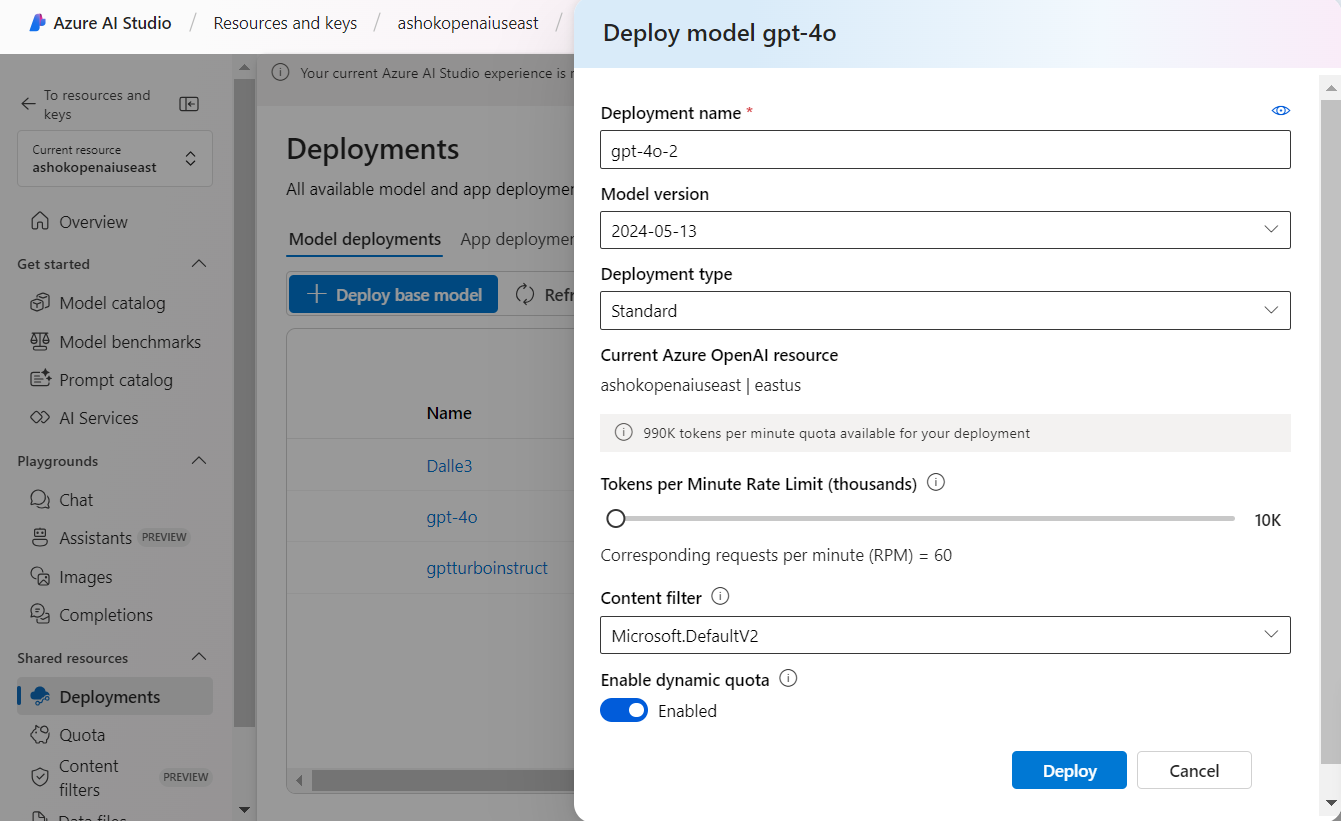Click the Deployments cloud icon

click(40, 696)
